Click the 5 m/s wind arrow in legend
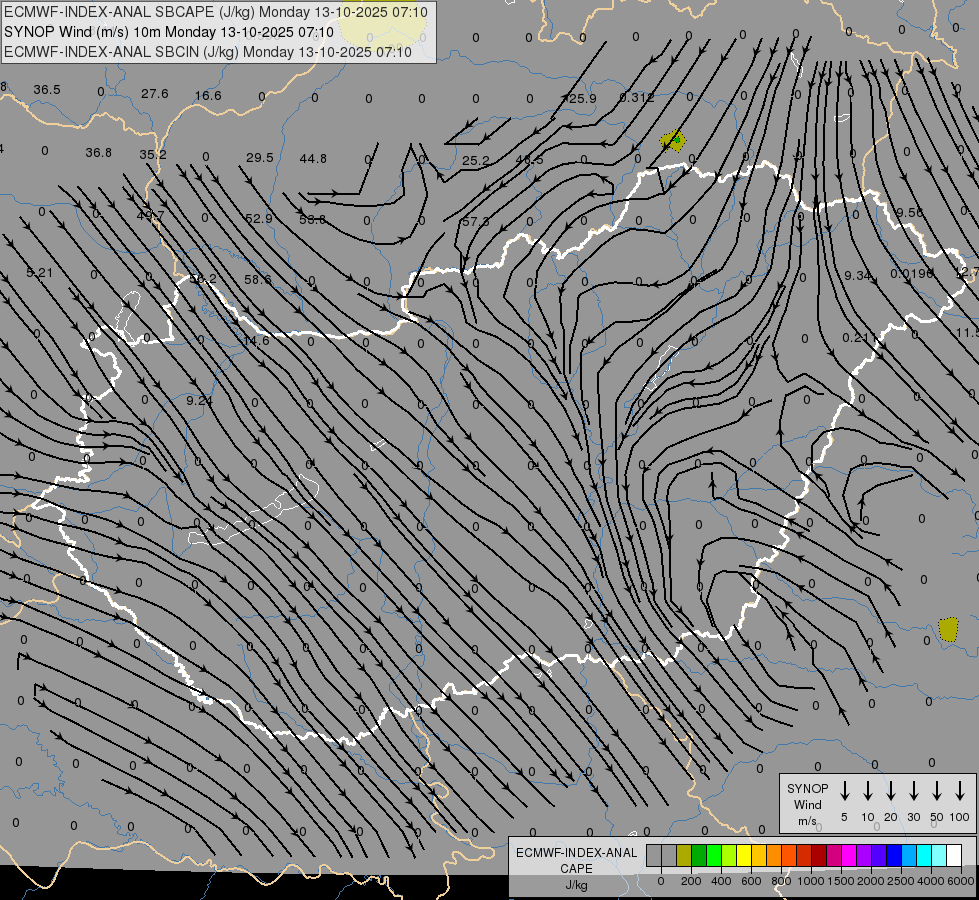 click(844, 791)
